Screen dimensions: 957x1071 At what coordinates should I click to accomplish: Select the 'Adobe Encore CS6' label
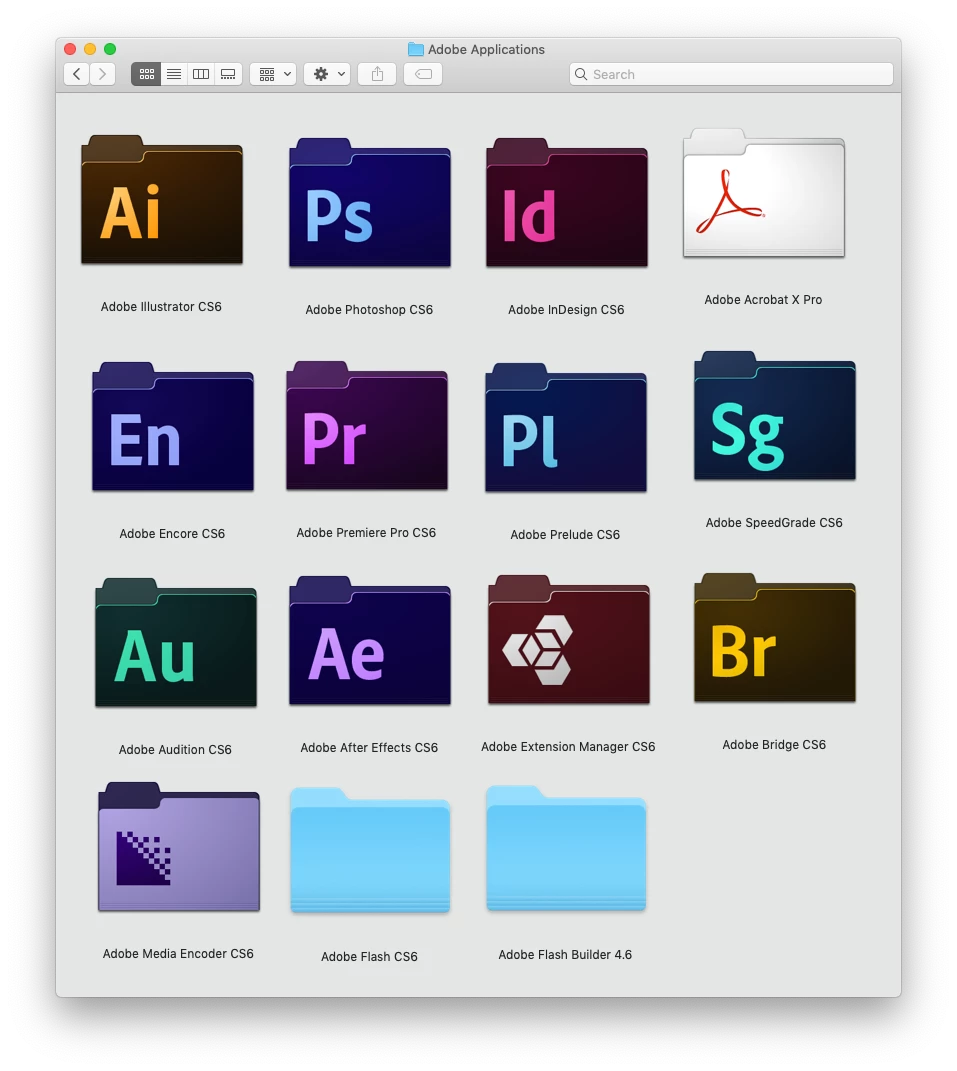(x=172, y=533)
